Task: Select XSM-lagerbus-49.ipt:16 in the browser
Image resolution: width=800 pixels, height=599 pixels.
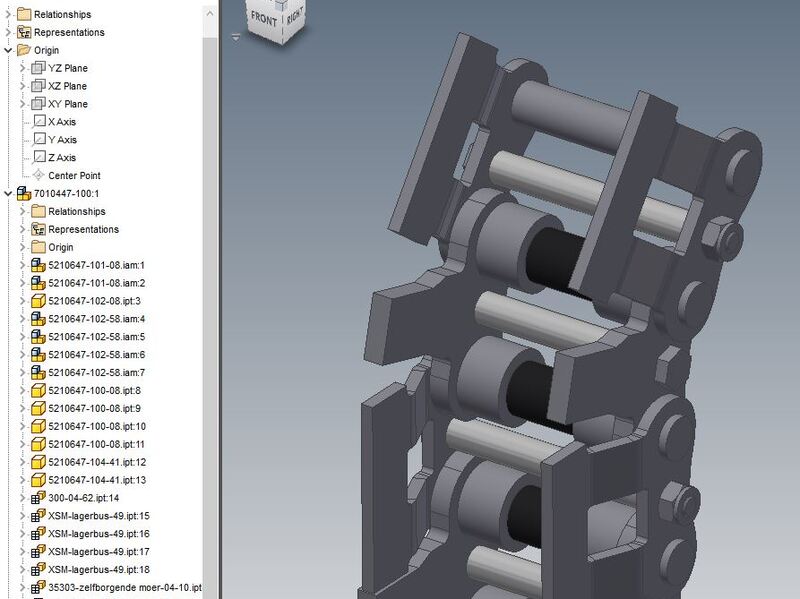Action: point(99,534)
